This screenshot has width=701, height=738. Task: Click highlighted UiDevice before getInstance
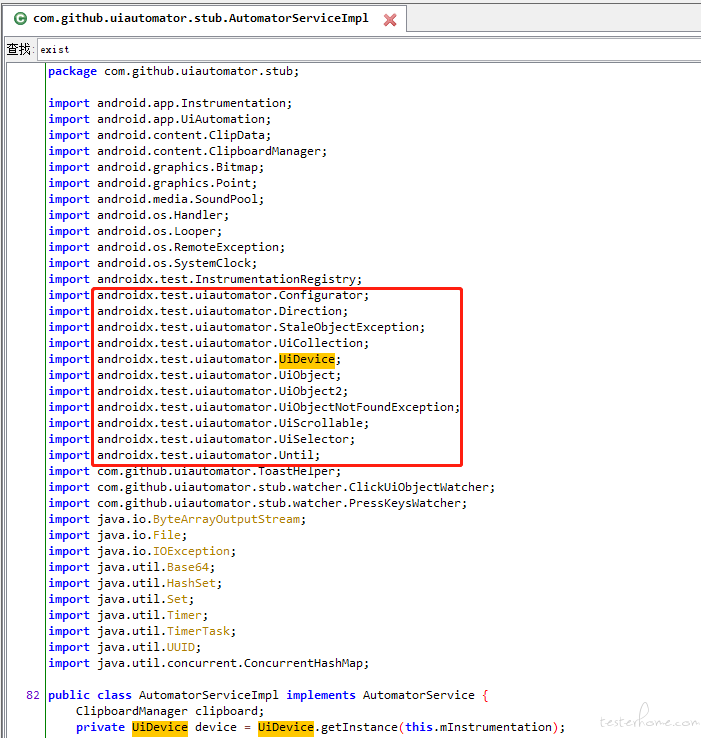[285, 727]
